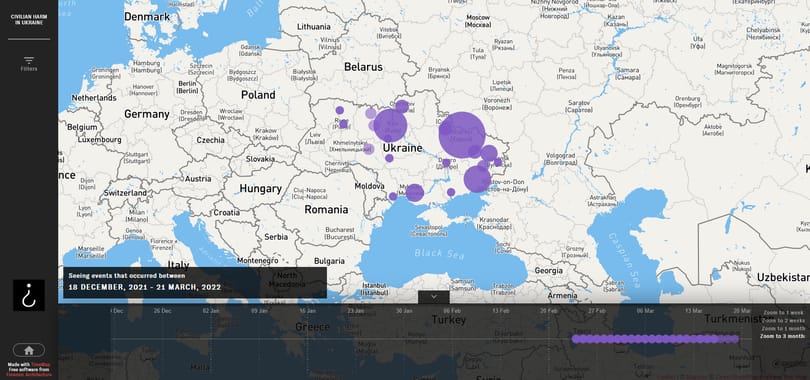This screenshot has width=810, height=380.
Task: Select the small circle above the Dnipro label
Action: point(446,163)
